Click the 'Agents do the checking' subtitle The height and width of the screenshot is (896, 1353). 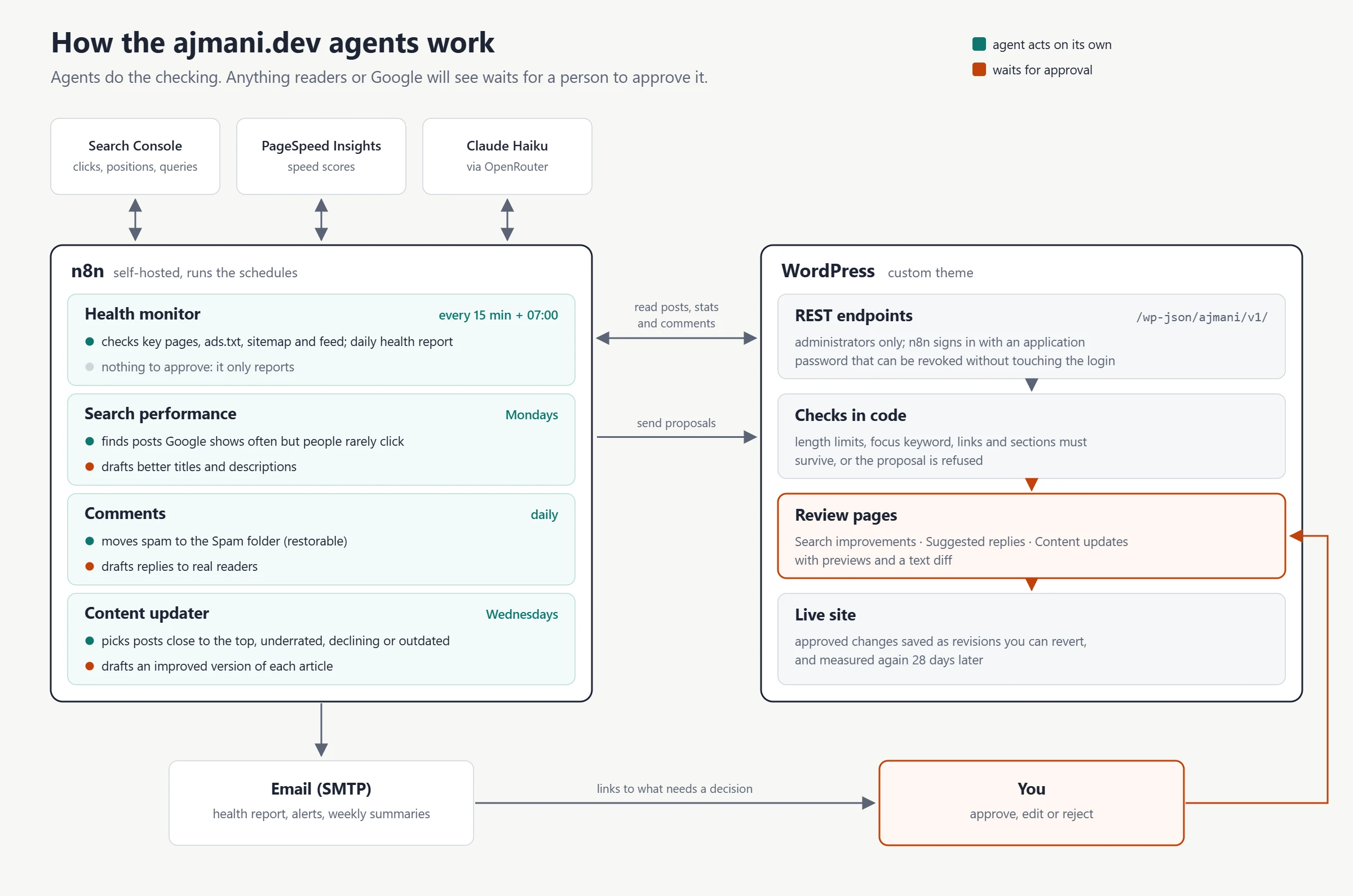click(379, 77)
